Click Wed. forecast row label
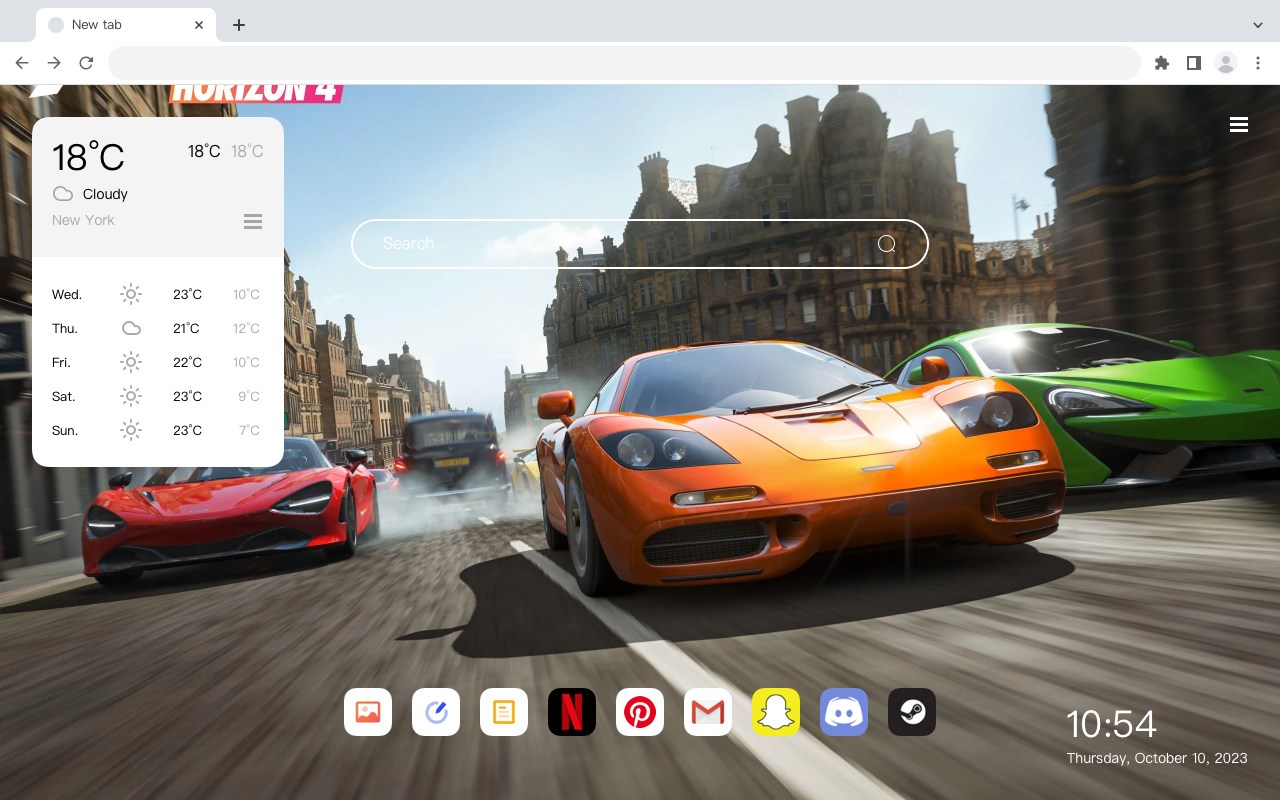The height and width of the screenshot is (800, 1280). 67,294
